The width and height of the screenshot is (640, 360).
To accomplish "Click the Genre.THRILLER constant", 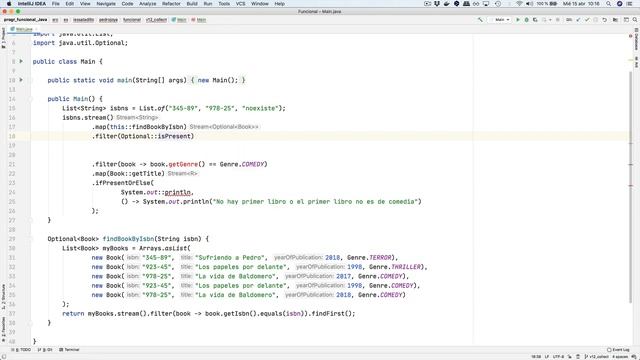I will pos(395,267).
